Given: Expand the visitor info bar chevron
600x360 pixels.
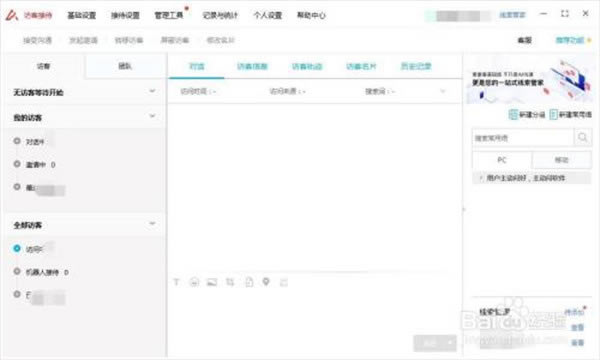Looking at the screenshot, I should [443, 91].
